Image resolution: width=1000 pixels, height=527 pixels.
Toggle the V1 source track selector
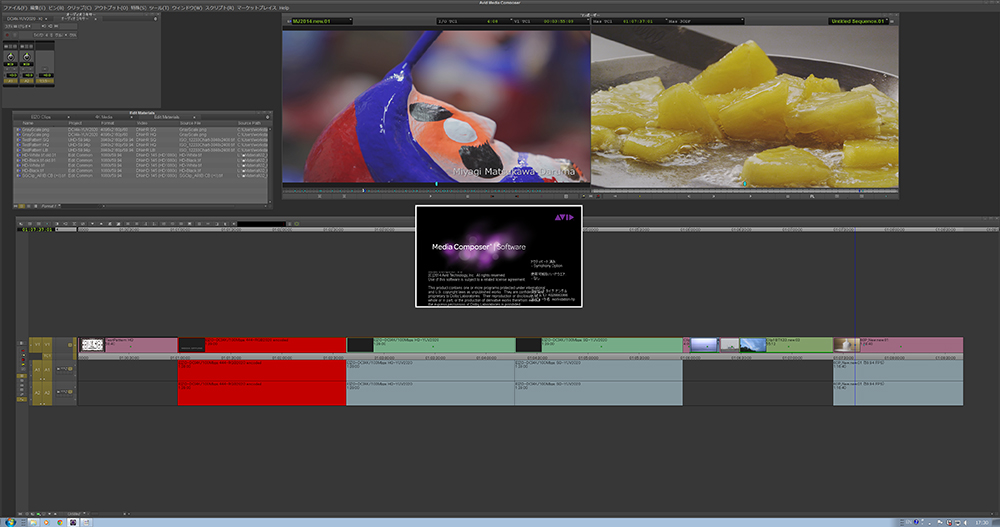coord(37,345)
